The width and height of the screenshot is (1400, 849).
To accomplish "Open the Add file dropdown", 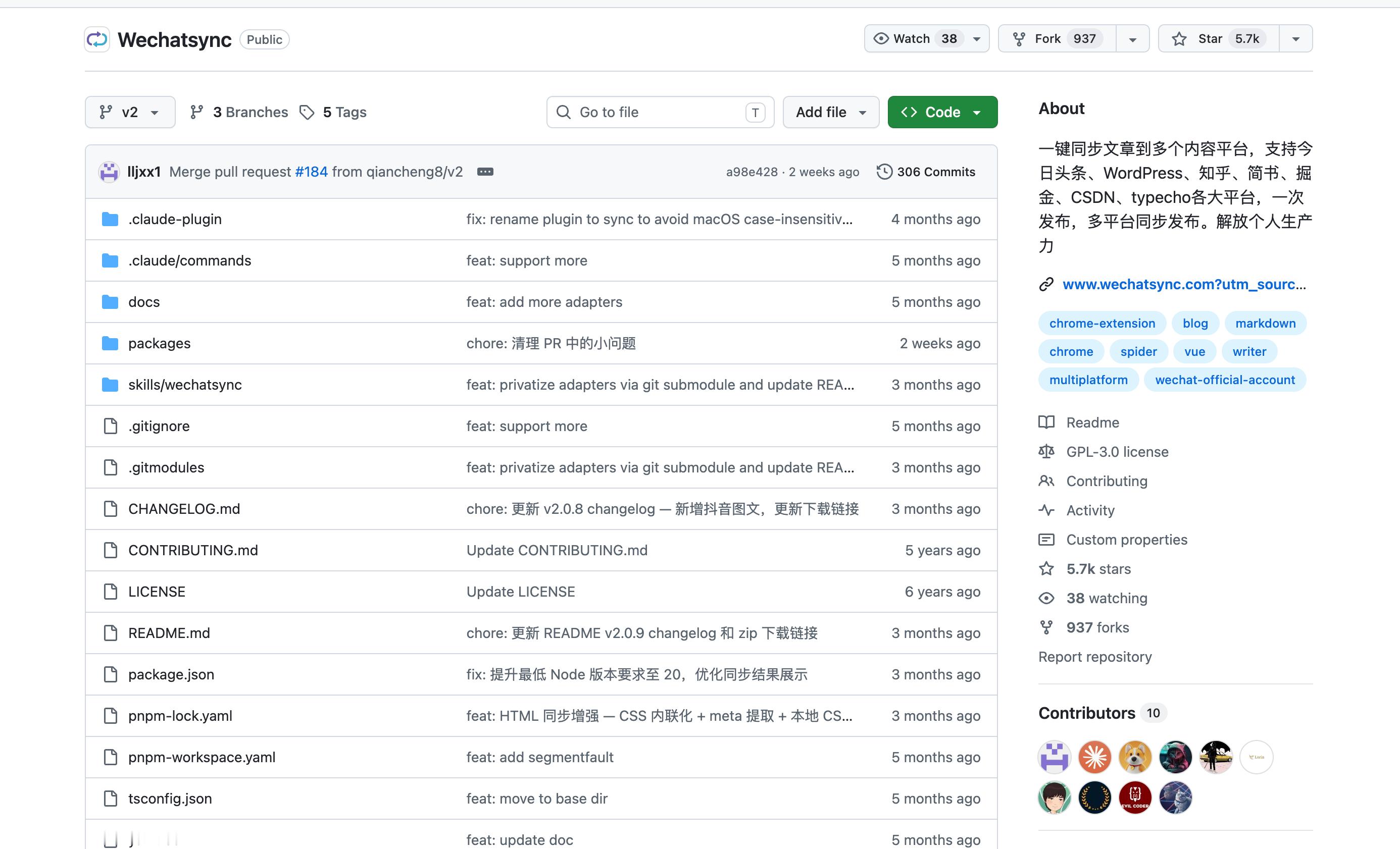I will (831, 112).
